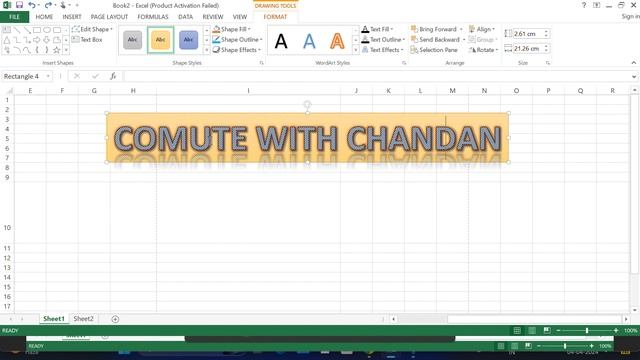Switch to Page Layout view in status bar
This screenshot has width=640, height=360.
pos(532,331)
